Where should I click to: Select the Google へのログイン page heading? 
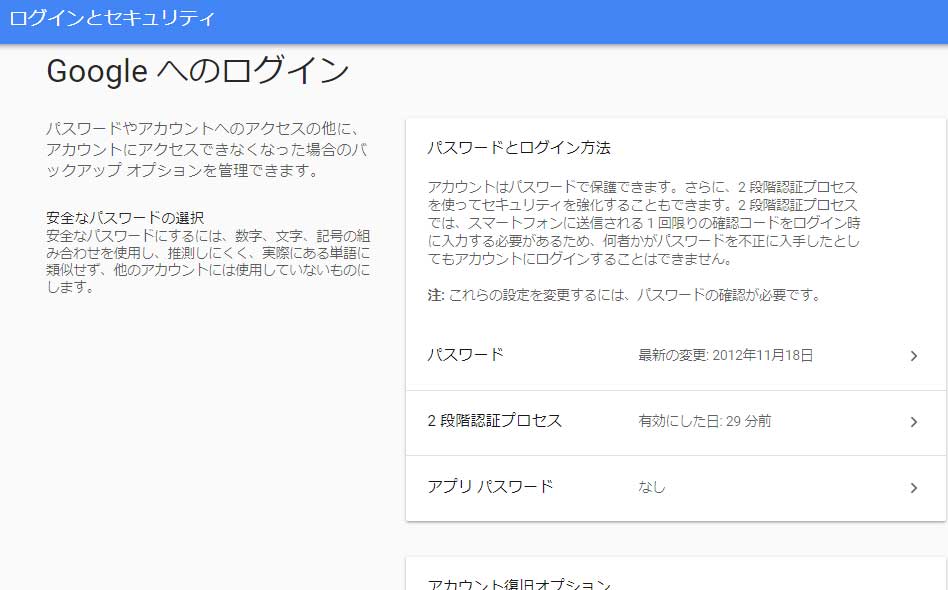198,72
